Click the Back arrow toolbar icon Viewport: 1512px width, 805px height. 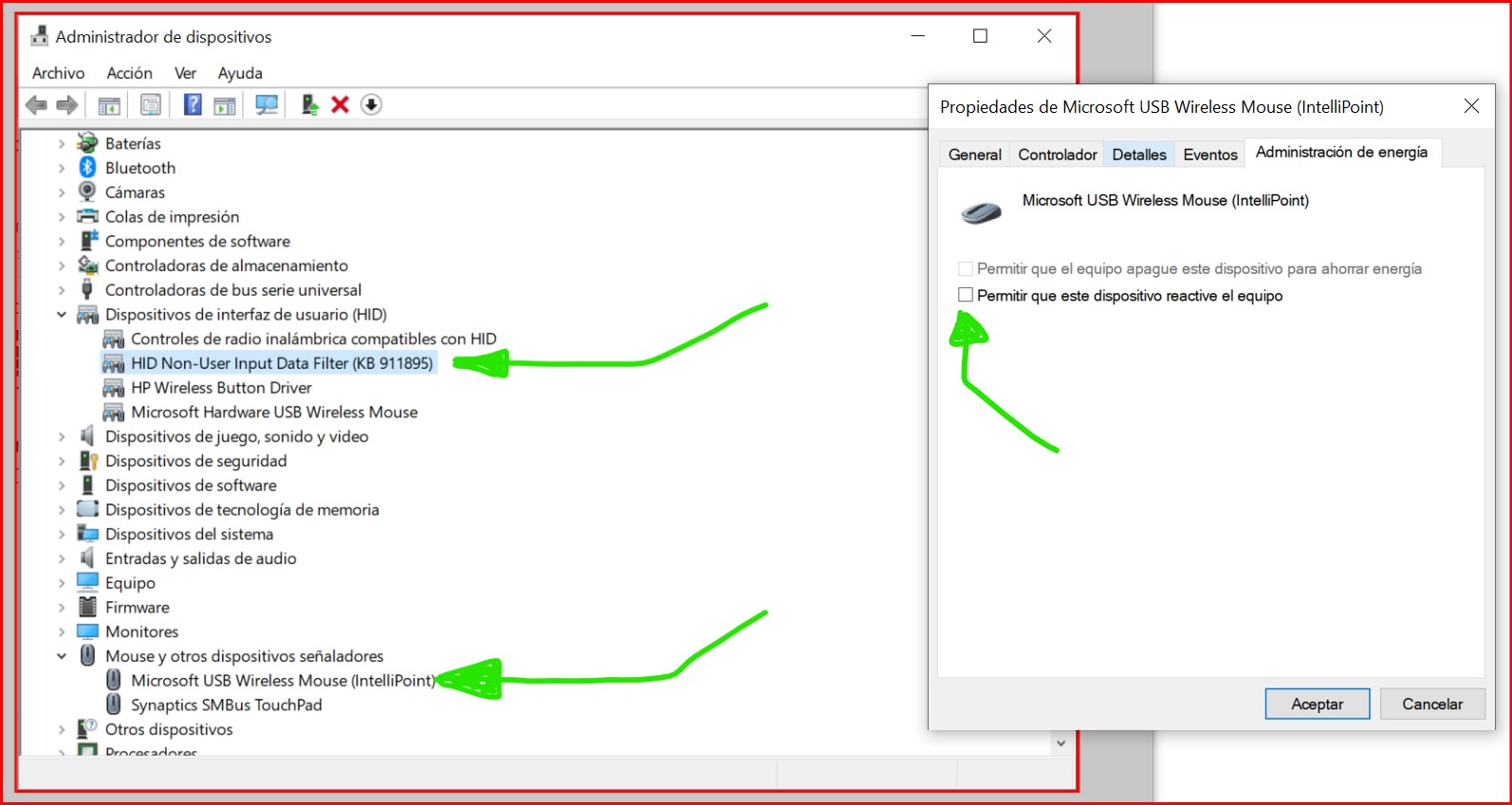[36, 105]
